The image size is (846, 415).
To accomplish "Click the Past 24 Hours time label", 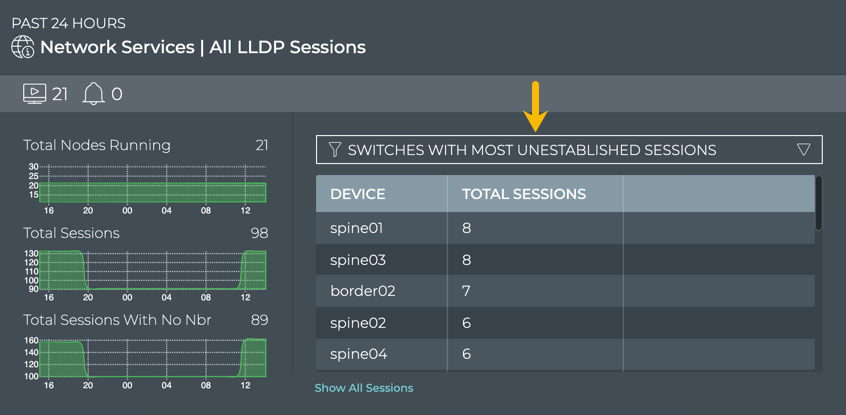I will tap(69, 23).
